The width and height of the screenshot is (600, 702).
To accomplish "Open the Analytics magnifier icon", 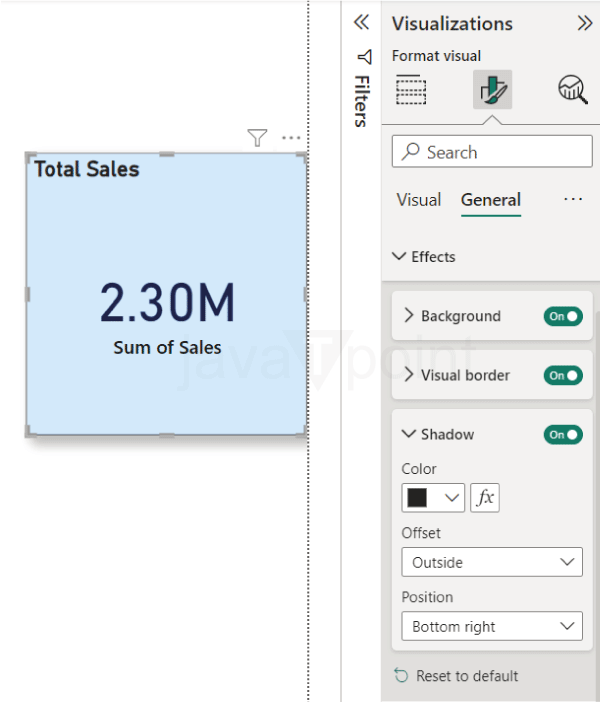I will coord(573,89).
